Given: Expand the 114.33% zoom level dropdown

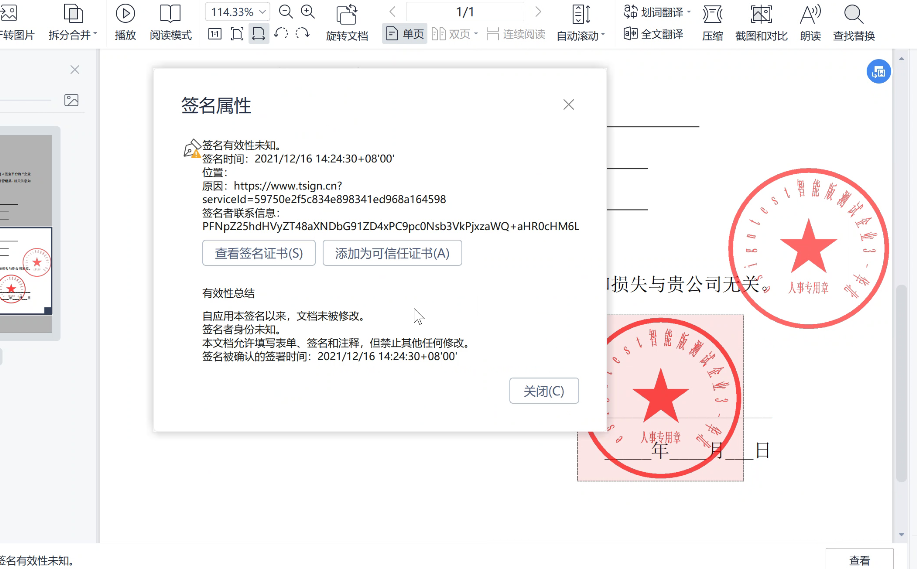Looking at the screenshot, I should coord(263,12).
